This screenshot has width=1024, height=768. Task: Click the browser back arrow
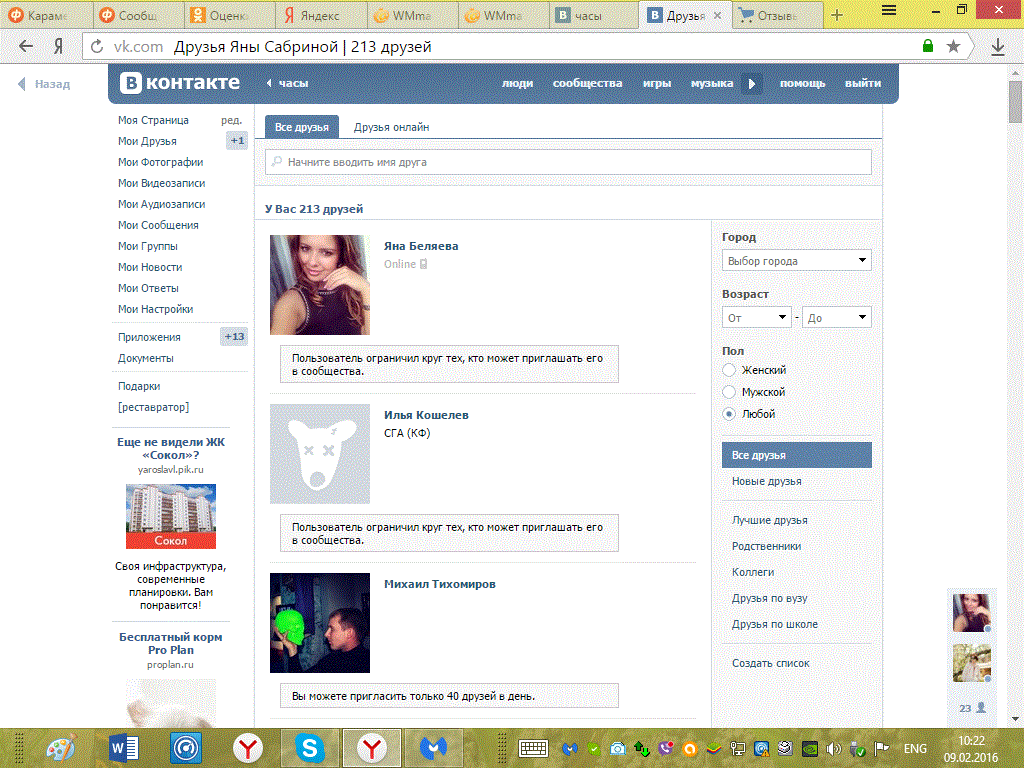[x=25, y=46]
